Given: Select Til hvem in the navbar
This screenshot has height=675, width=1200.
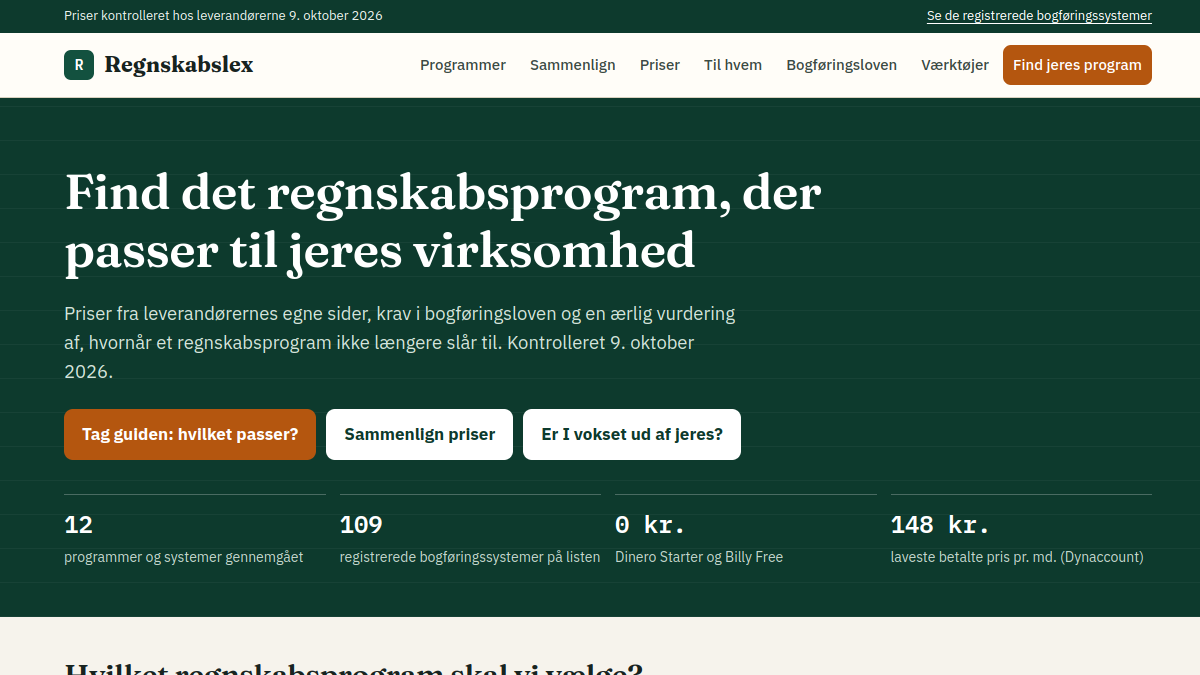Looking at the screenshot, I should (x=733, y=65).
